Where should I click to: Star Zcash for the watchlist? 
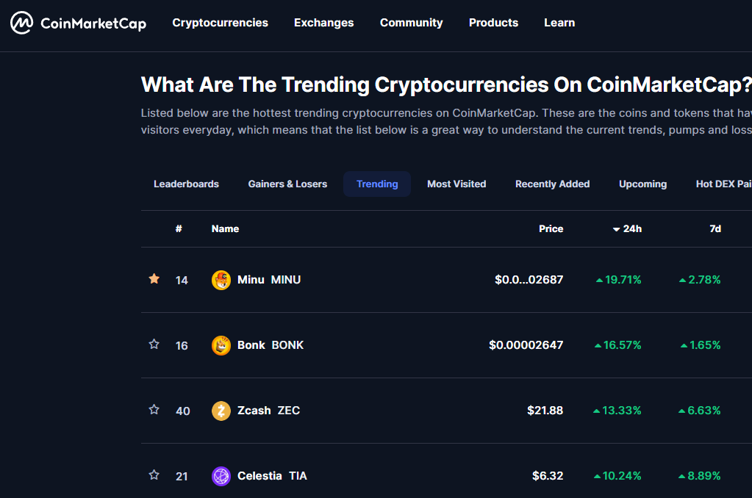[154, 410]
